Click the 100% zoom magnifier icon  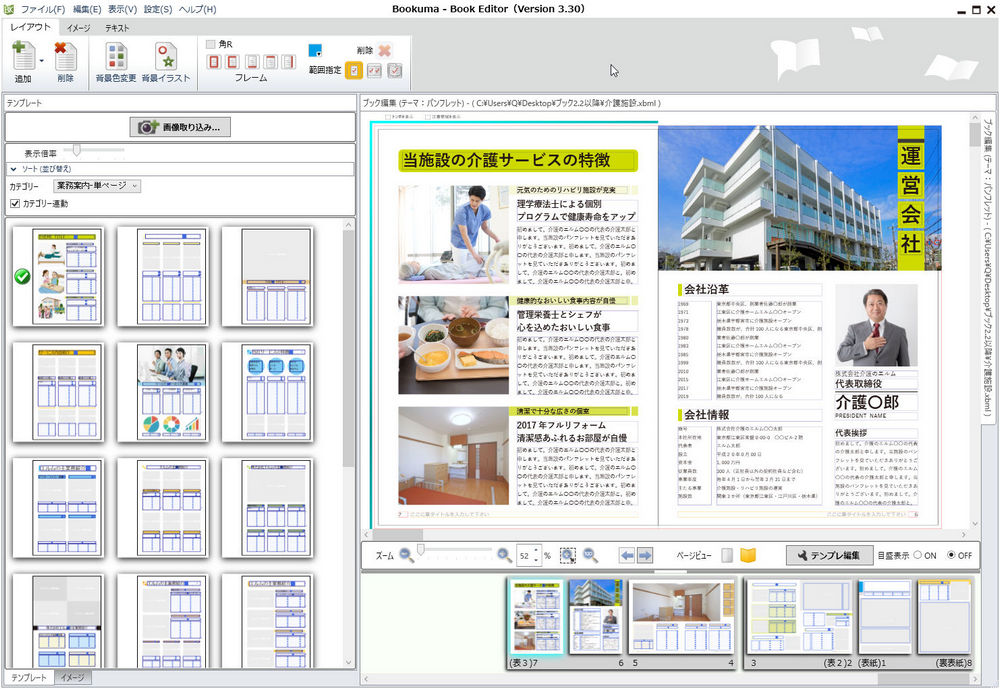coord(590,555)
